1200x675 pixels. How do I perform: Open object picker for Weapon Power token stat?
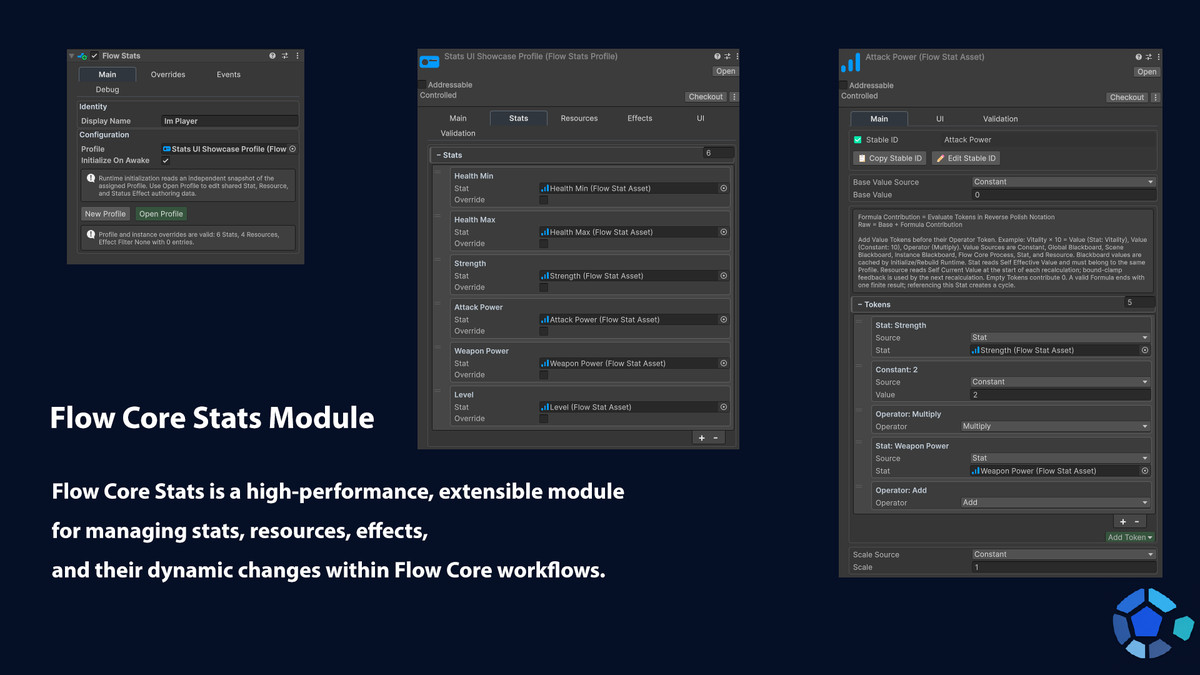coord(1145,471)
